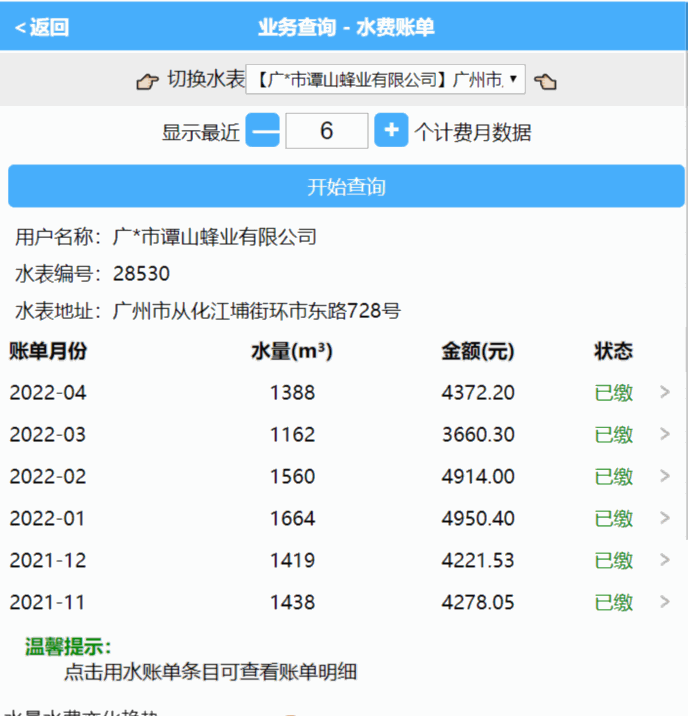Viewport: 688px width, 716px height.
Task: Click the months count input field
Action: (x=326, y=131)
